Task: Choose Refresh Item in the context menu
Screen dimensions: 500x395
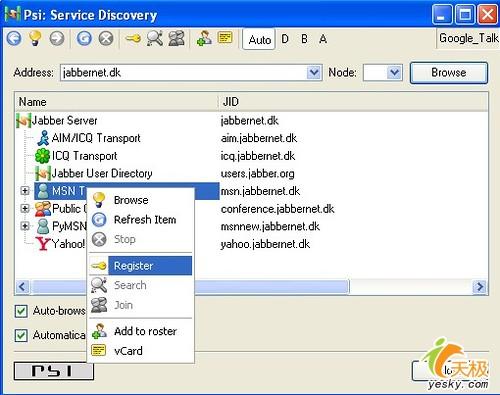Action: tap(140, 220)
